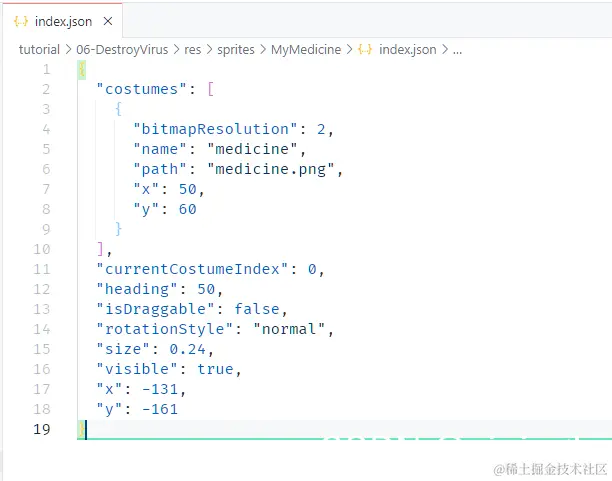Click the "medicine.png" string value

(x=271, y=169)
